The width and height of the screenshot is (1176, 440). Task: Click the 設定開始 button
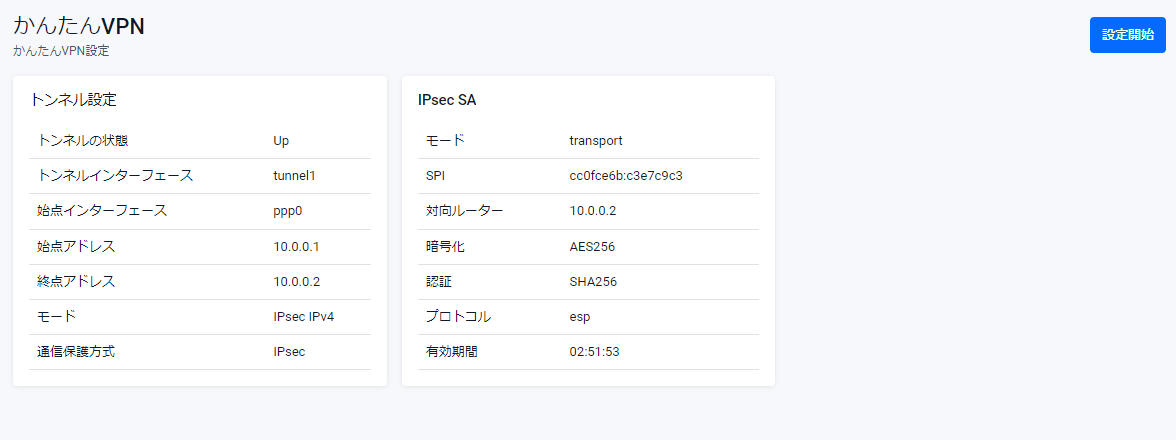[x=1127, y=35]
